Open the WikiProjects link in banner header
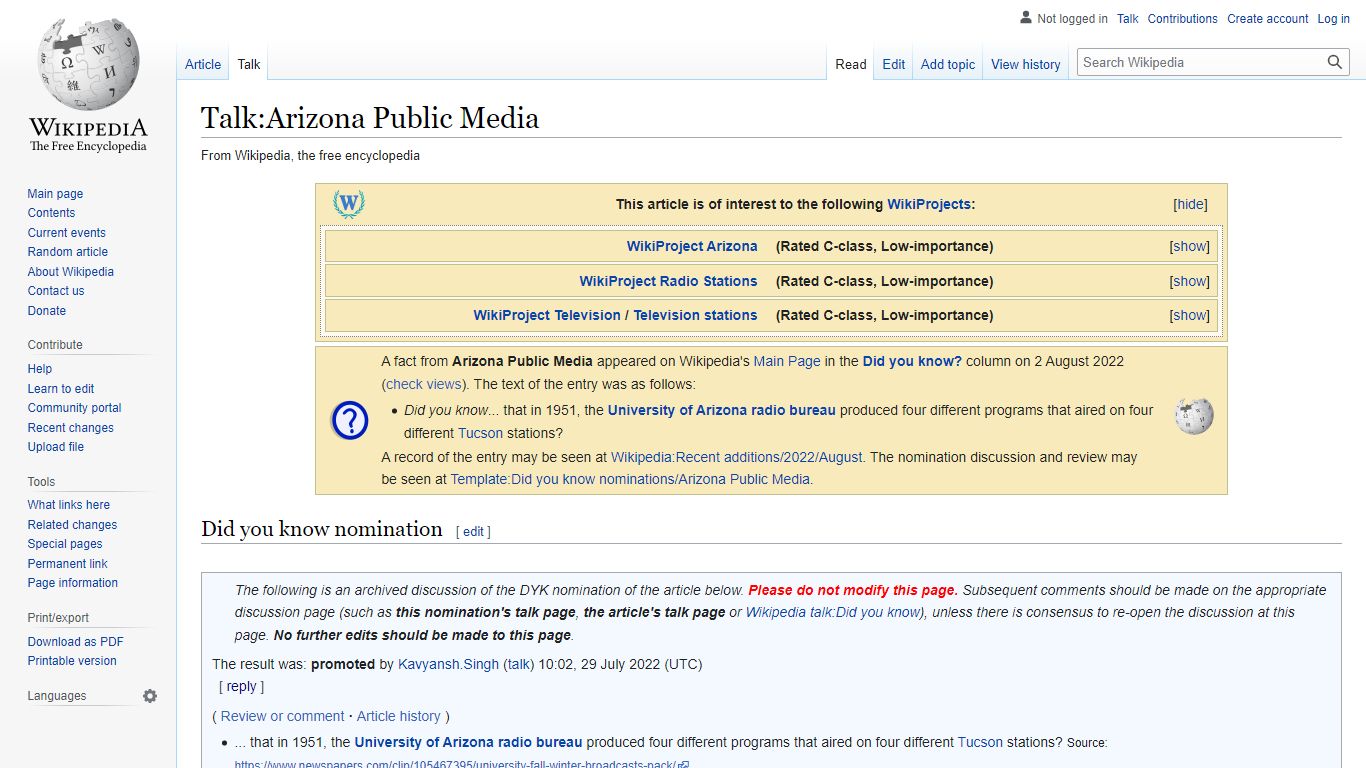Image resolution: width=1366 pixels, height=768 pixels. 929,204
